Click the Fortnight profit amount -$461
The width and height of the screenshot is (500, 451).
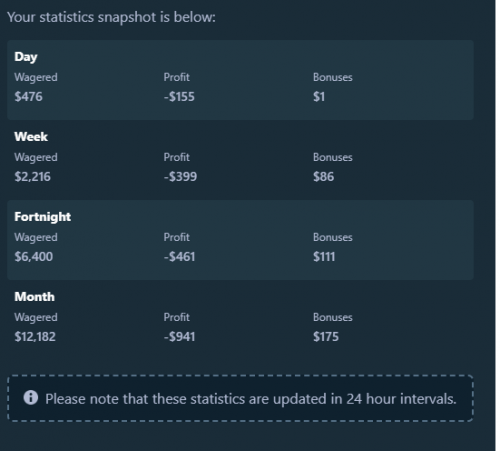[179, 257]
